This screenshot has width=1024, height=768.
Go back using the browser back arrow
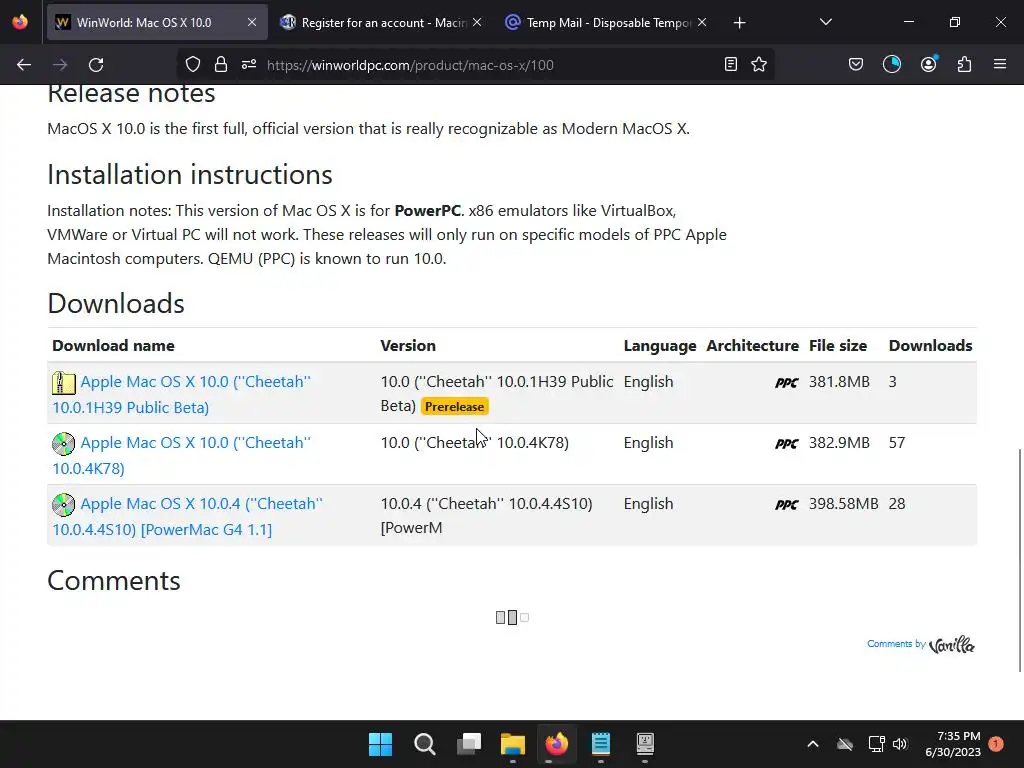(x=24, y=65)
